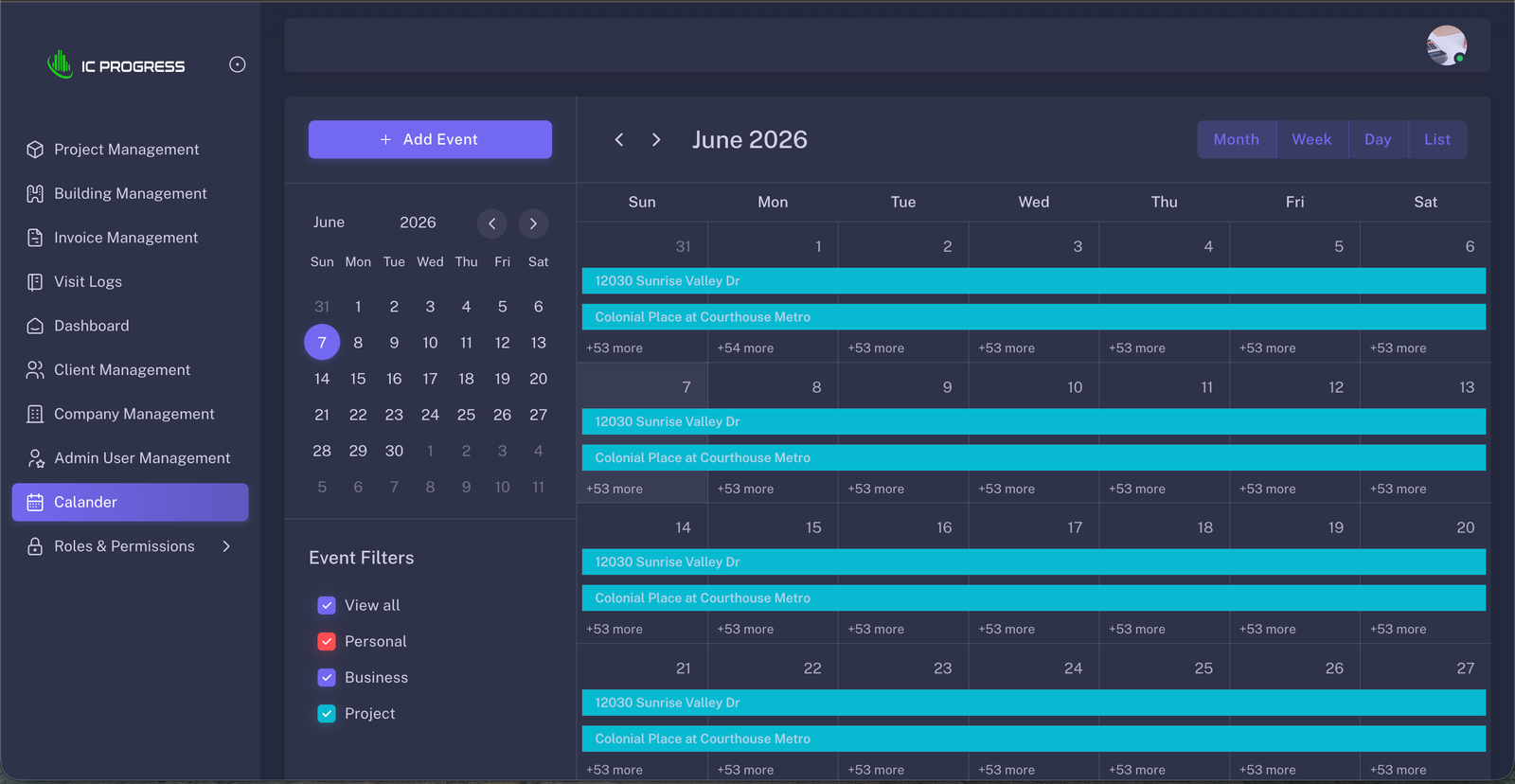
Task: Click the Add Event button
Action: coord(430,139)
